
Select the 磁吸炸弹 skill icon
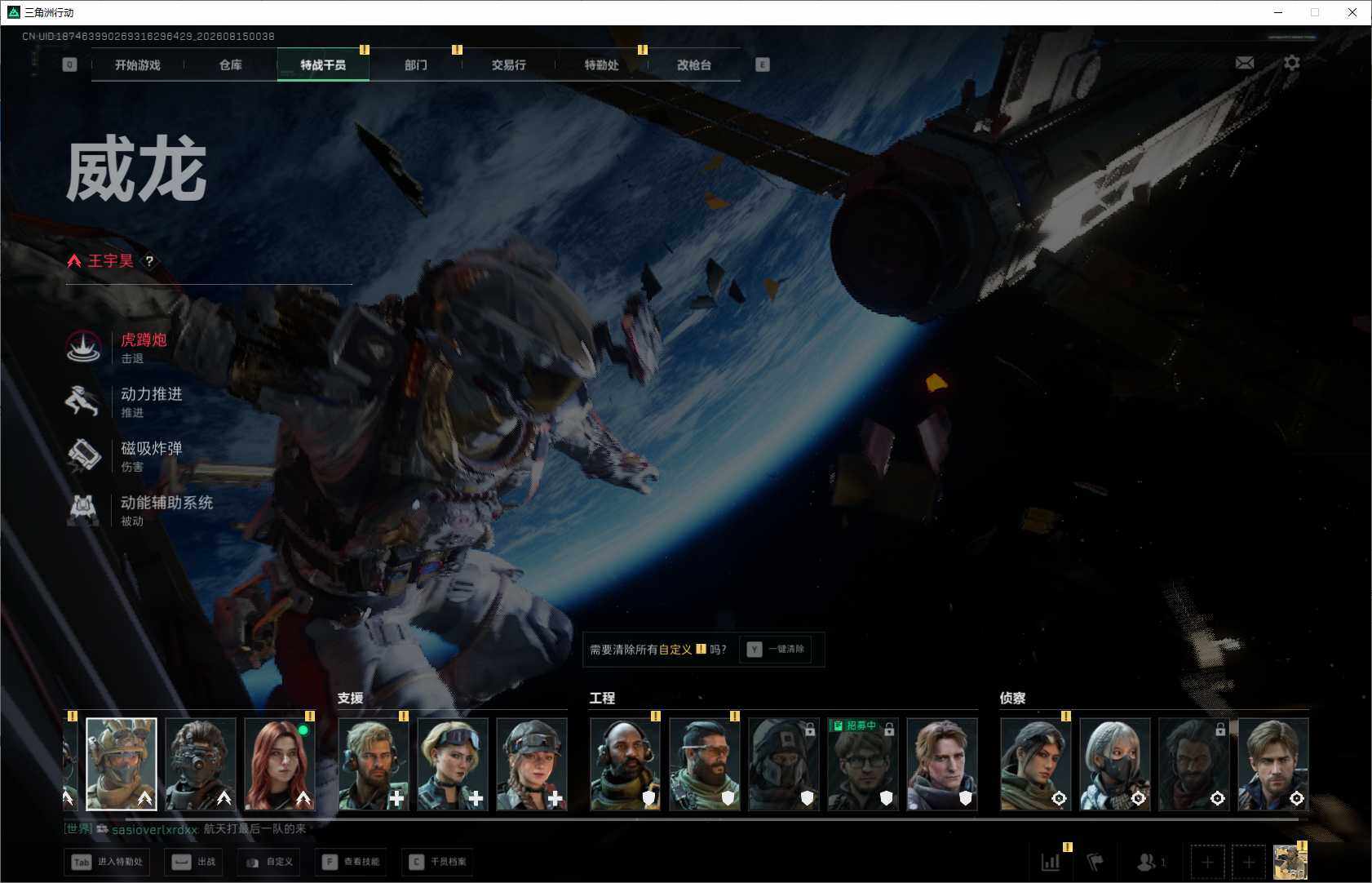coord(83,455)
